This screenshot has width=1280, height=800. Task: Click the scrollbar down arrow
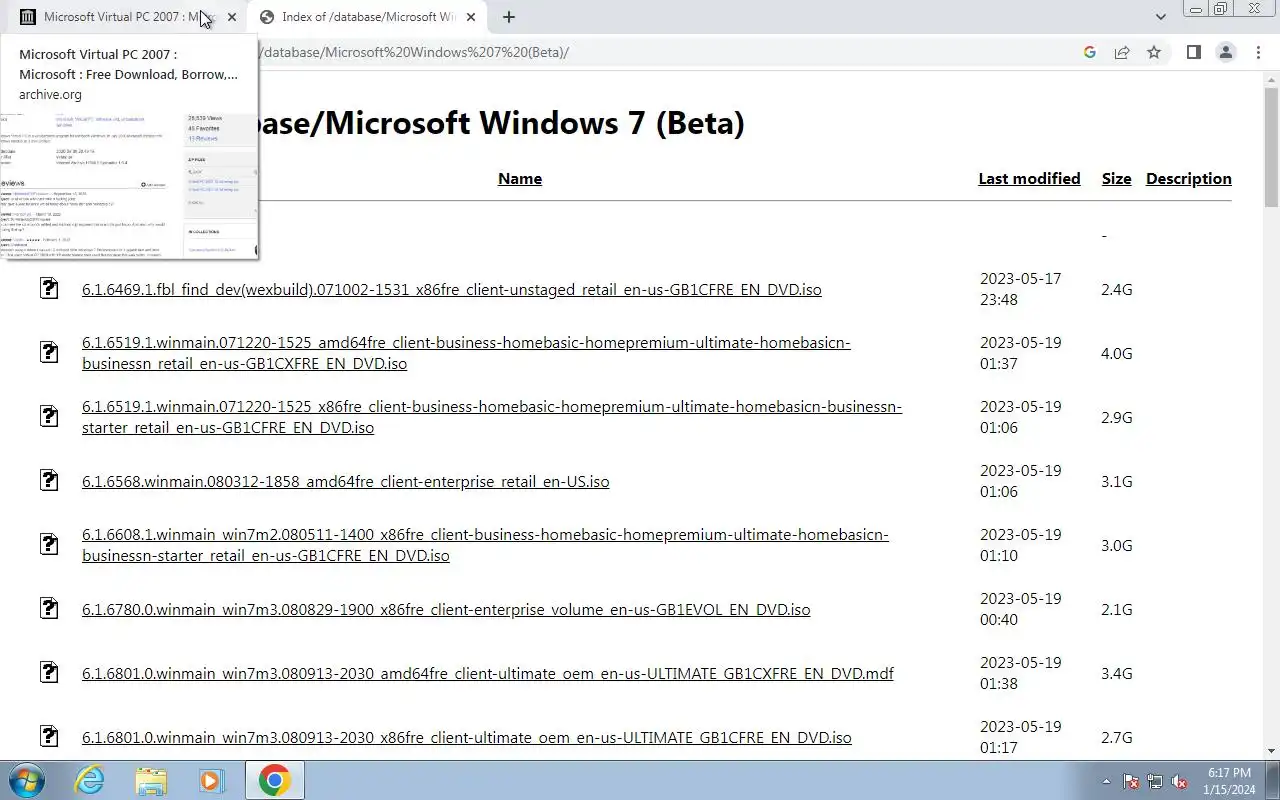pyautogui.click(x=1271, y=751)
